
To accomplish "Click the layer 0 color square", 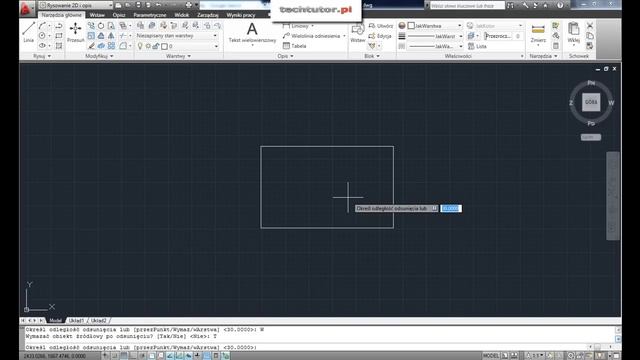I will [x=164, y=46].
